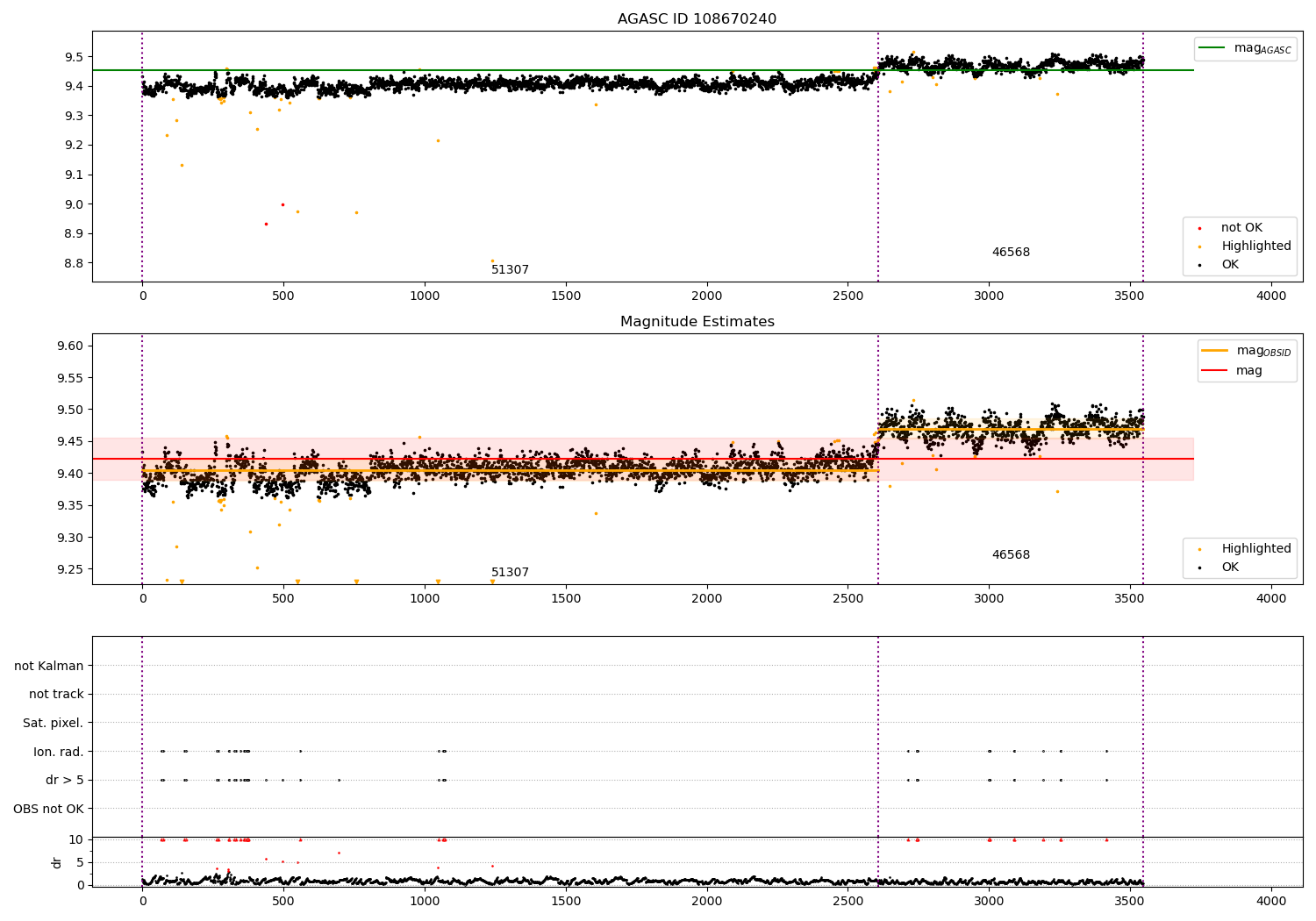
Task: Click obsid label '46568' in top plot
Action: 1011,253
